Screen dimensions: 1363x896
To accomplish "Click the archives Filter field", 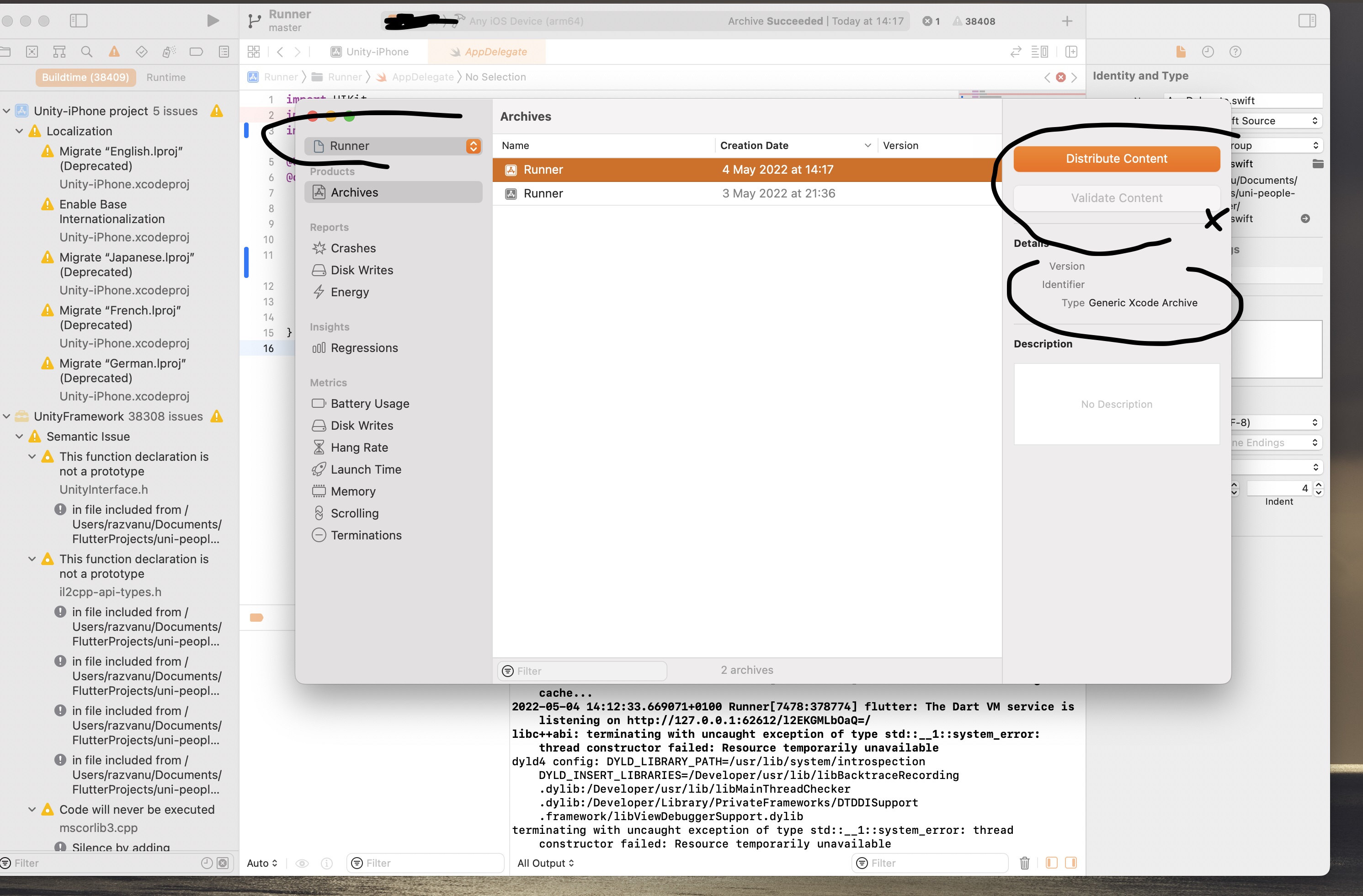I will tap(582, 671).
